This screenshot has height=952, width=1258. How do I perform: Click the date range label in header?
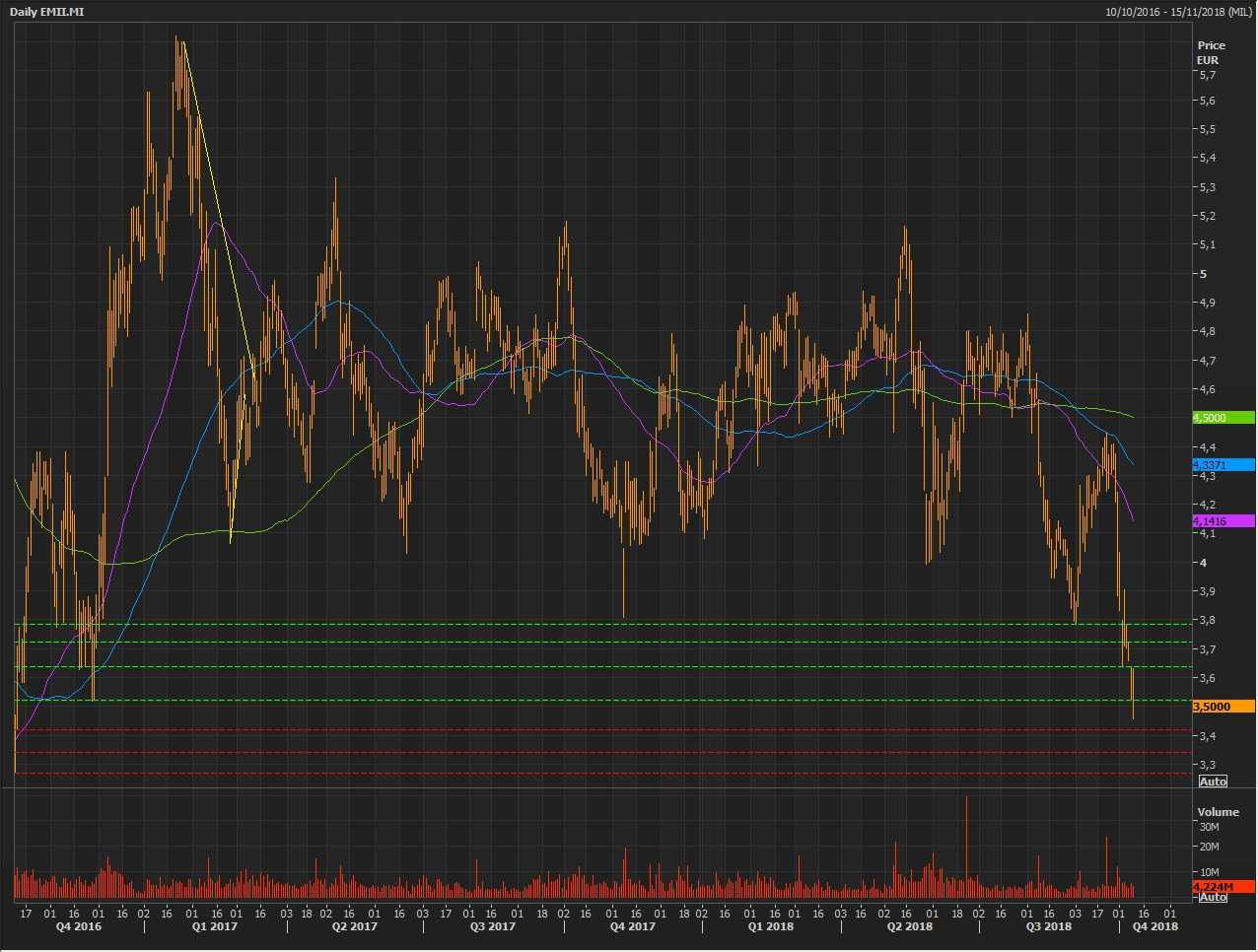tap(1179, 11)
